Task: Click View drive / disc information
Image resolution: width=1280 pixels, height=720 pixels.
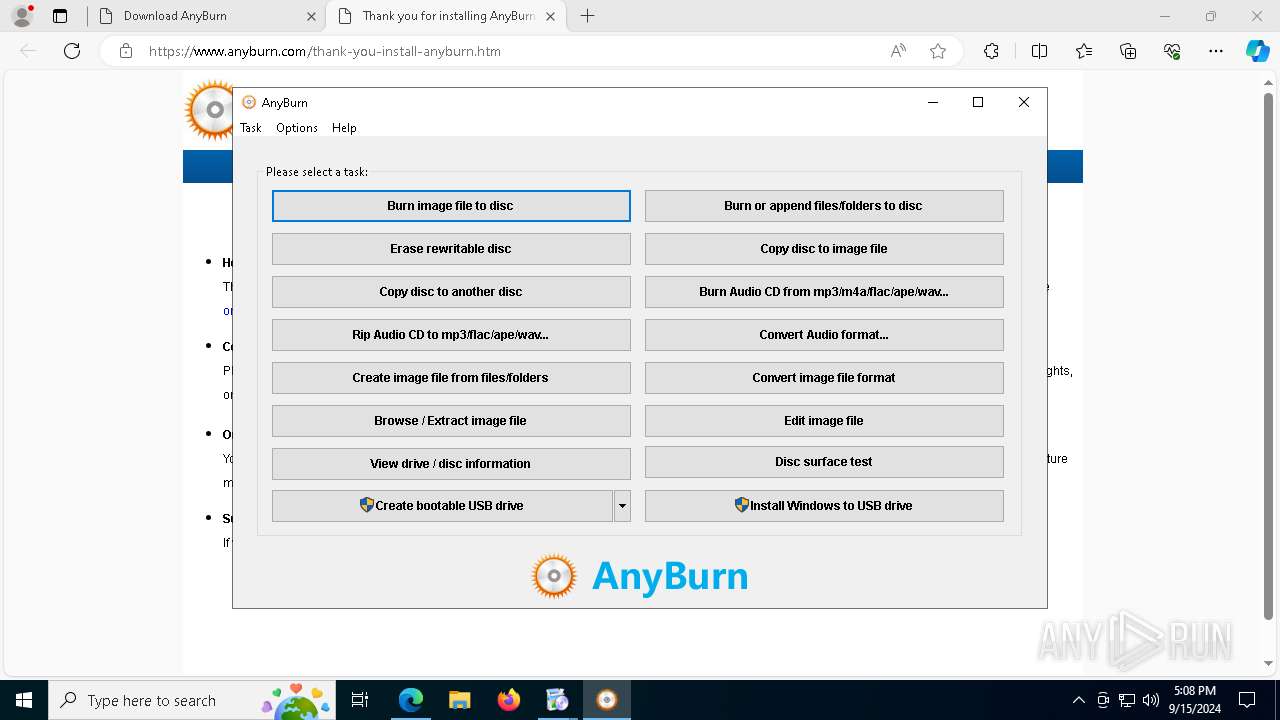Action: click(451, 464)
